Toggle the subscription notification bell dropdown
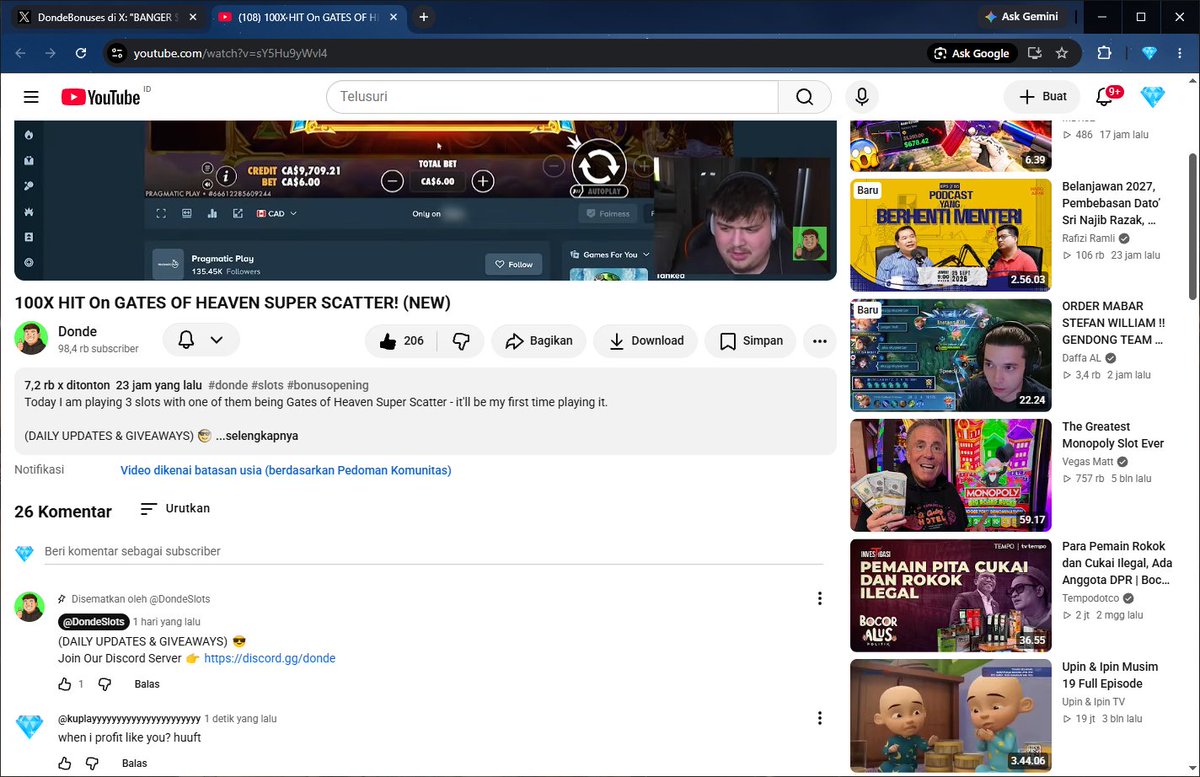Screen dimensions: 1200x777 (201, 340)
